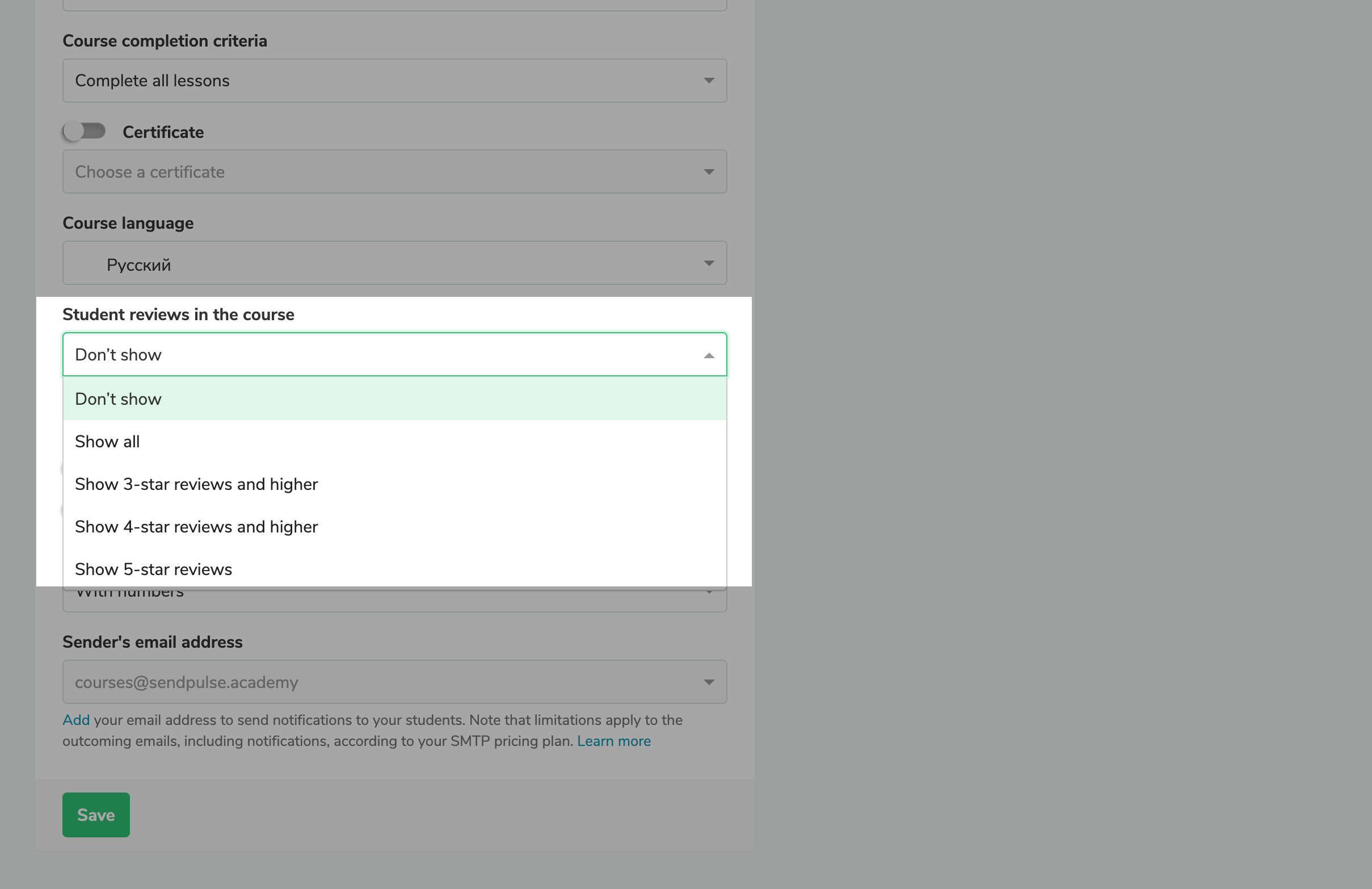Enable the Certificate toggle
This screenshot has height=889, width=1372.
tap(83, 132)
